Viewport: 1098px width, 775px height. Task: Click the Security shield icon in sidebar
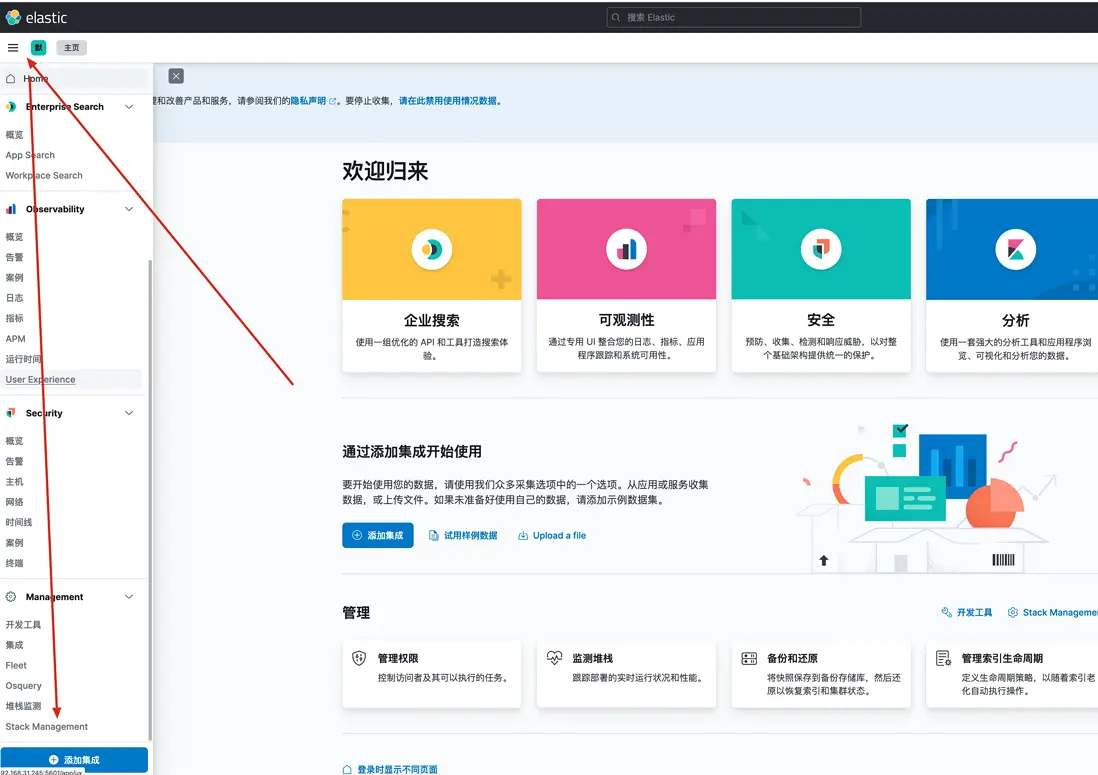coord(11,413)
